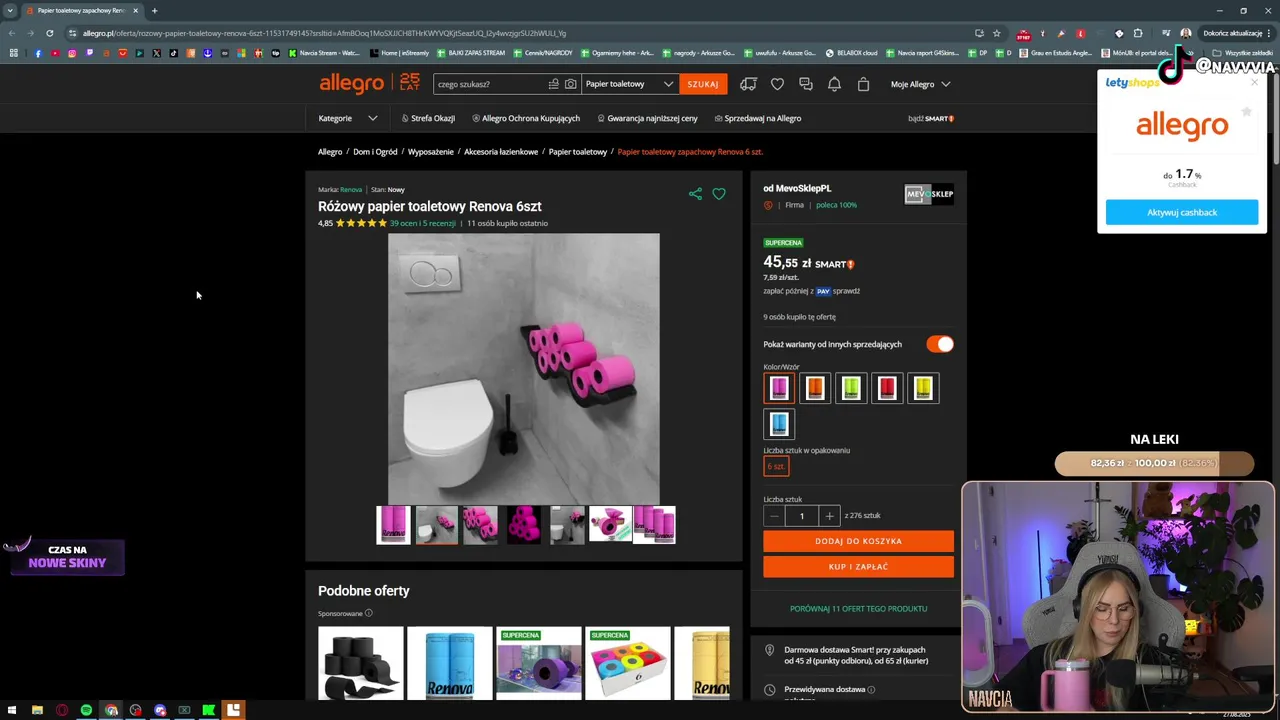Click the Renova brand link
1280x720 pixels.
tap(351, 189)
